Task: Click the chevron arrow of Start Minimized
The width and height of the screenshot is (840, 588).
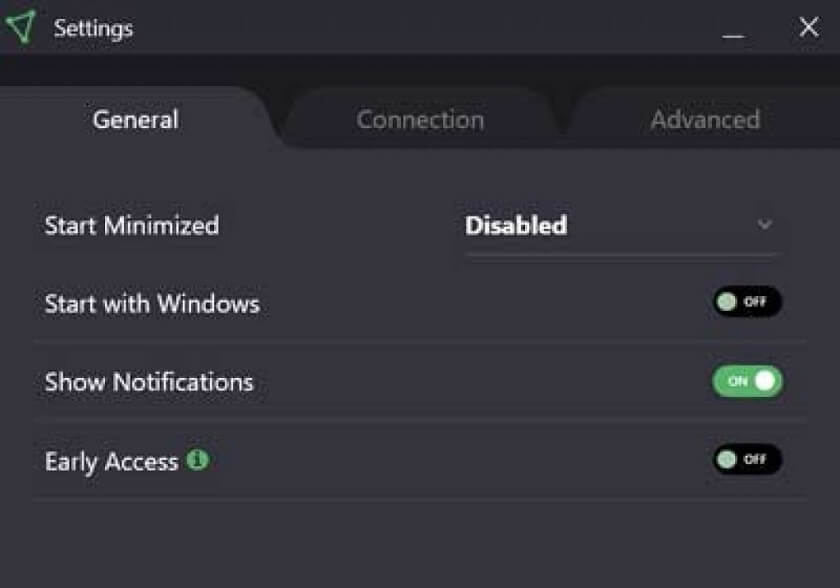Action: 765,224
